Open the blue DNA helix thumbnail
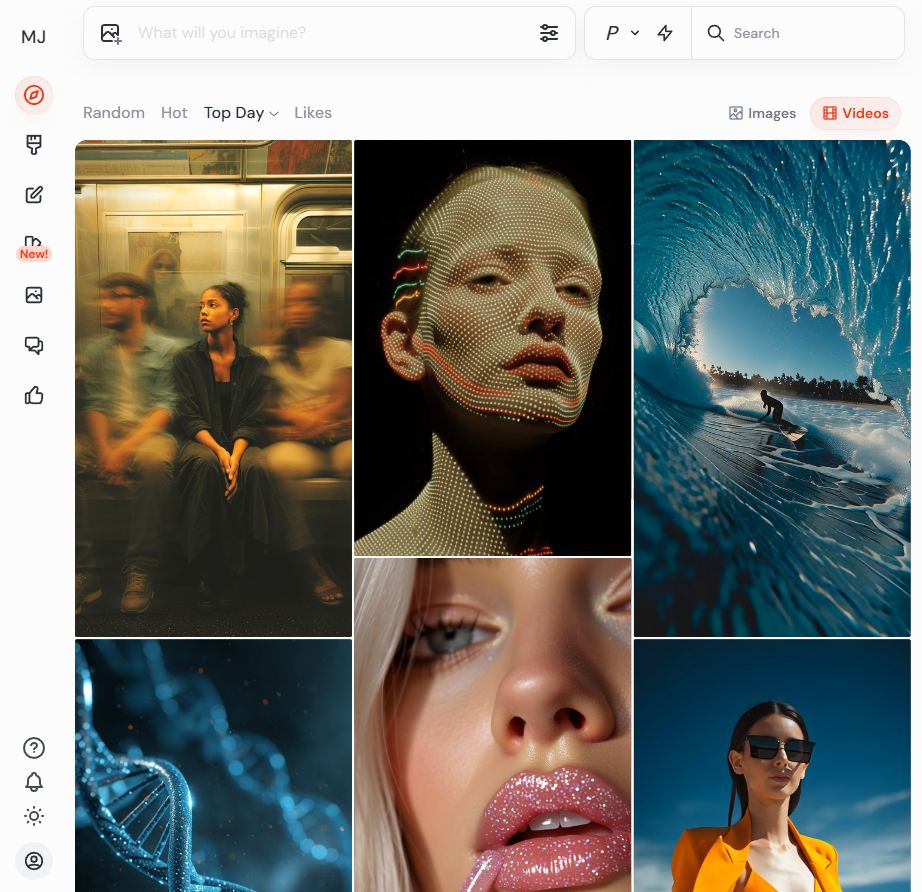922x892 pixels. [x=213, y=766]
